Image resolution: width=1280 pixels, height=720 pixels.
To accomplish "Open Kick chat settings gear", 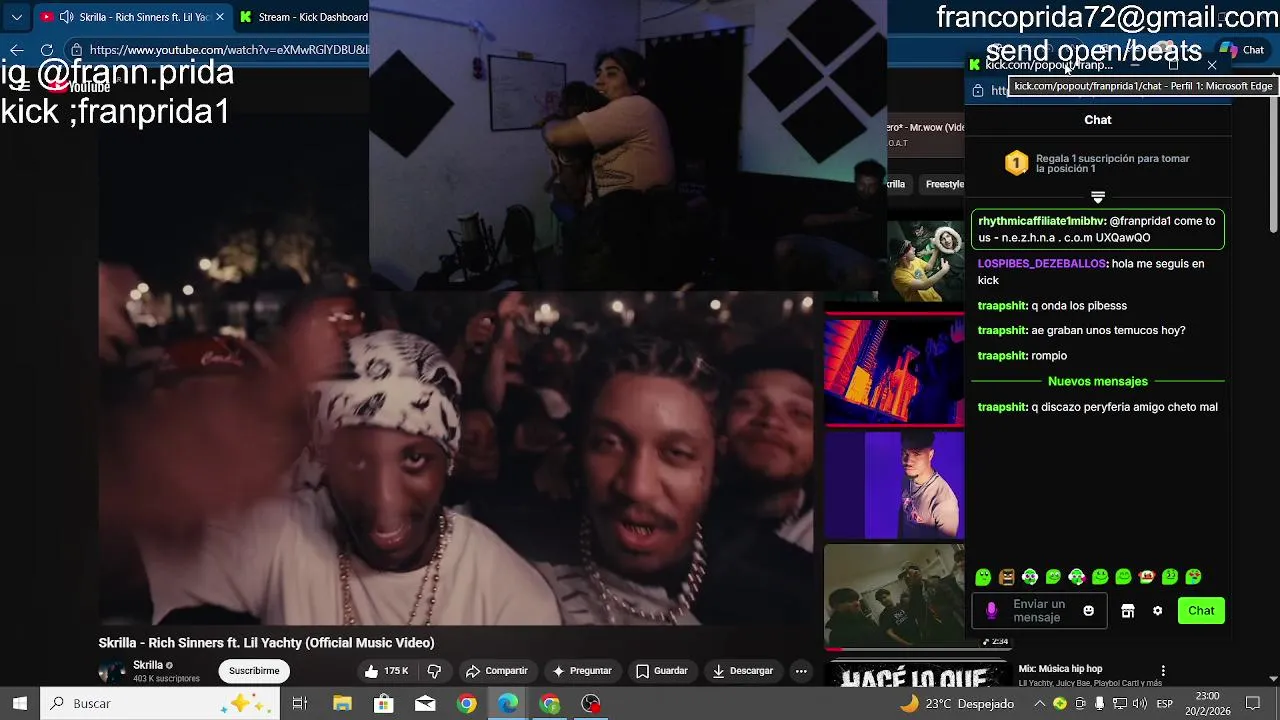I will tap(1157, 611).
